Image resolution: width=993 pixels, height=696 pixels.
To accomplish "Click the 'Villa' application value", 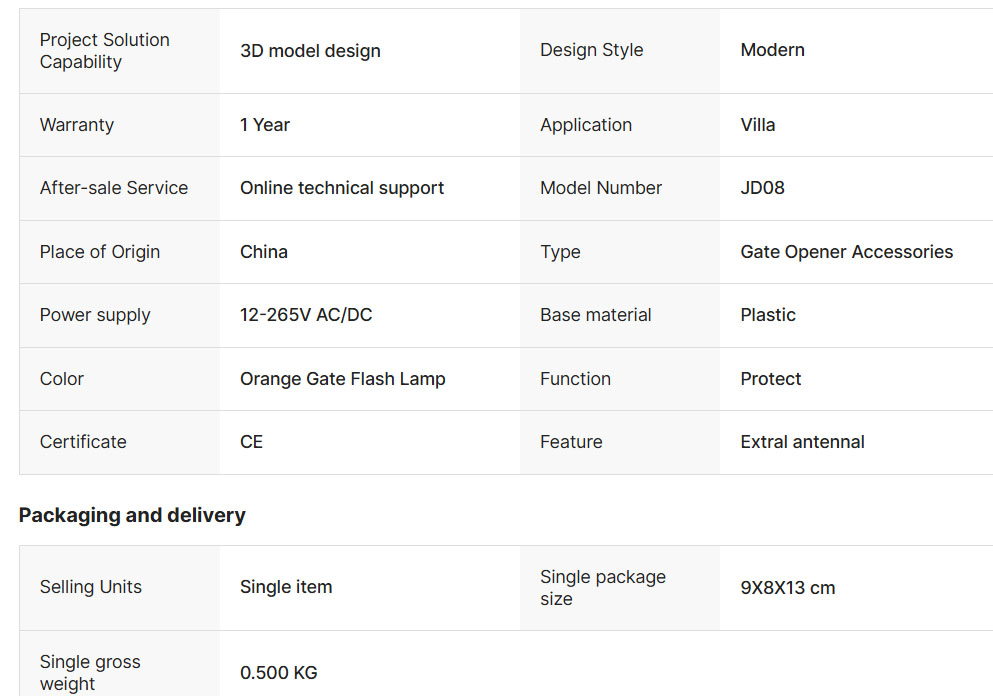I will click(757, 125).
